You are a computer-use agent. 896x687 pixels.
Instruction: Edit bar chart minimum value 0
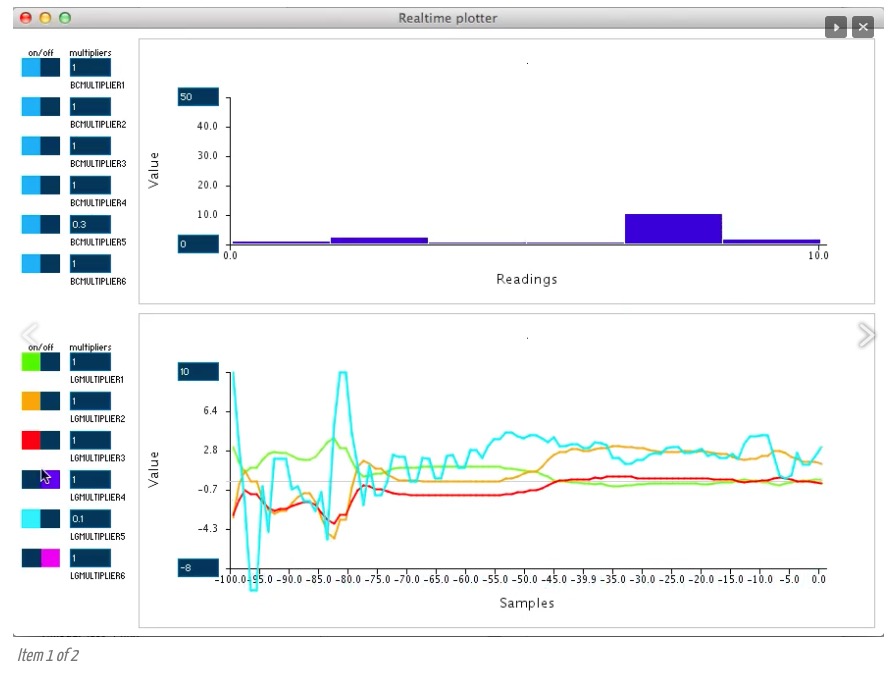[198, 244]
